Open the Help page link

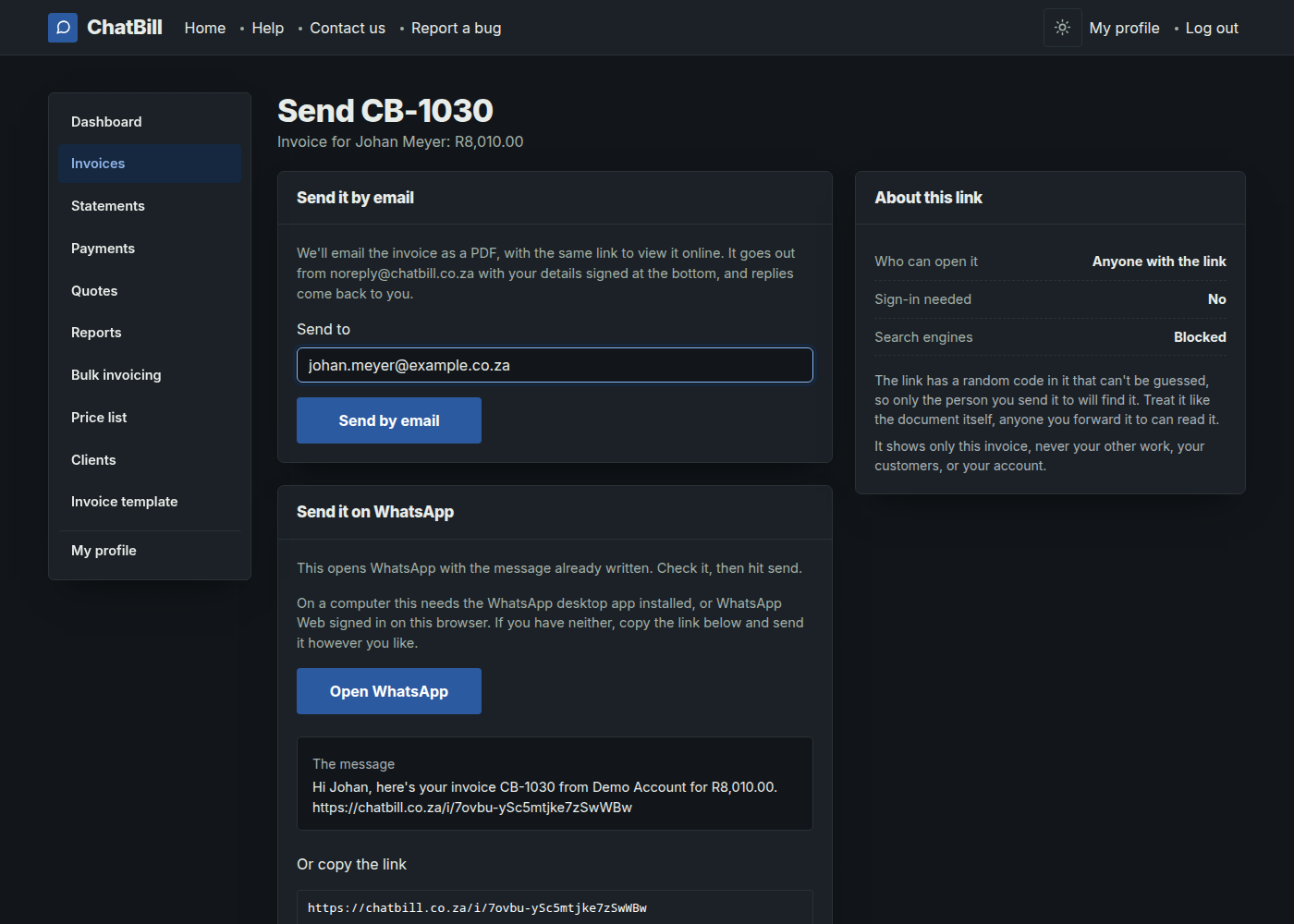pos(268,28)
